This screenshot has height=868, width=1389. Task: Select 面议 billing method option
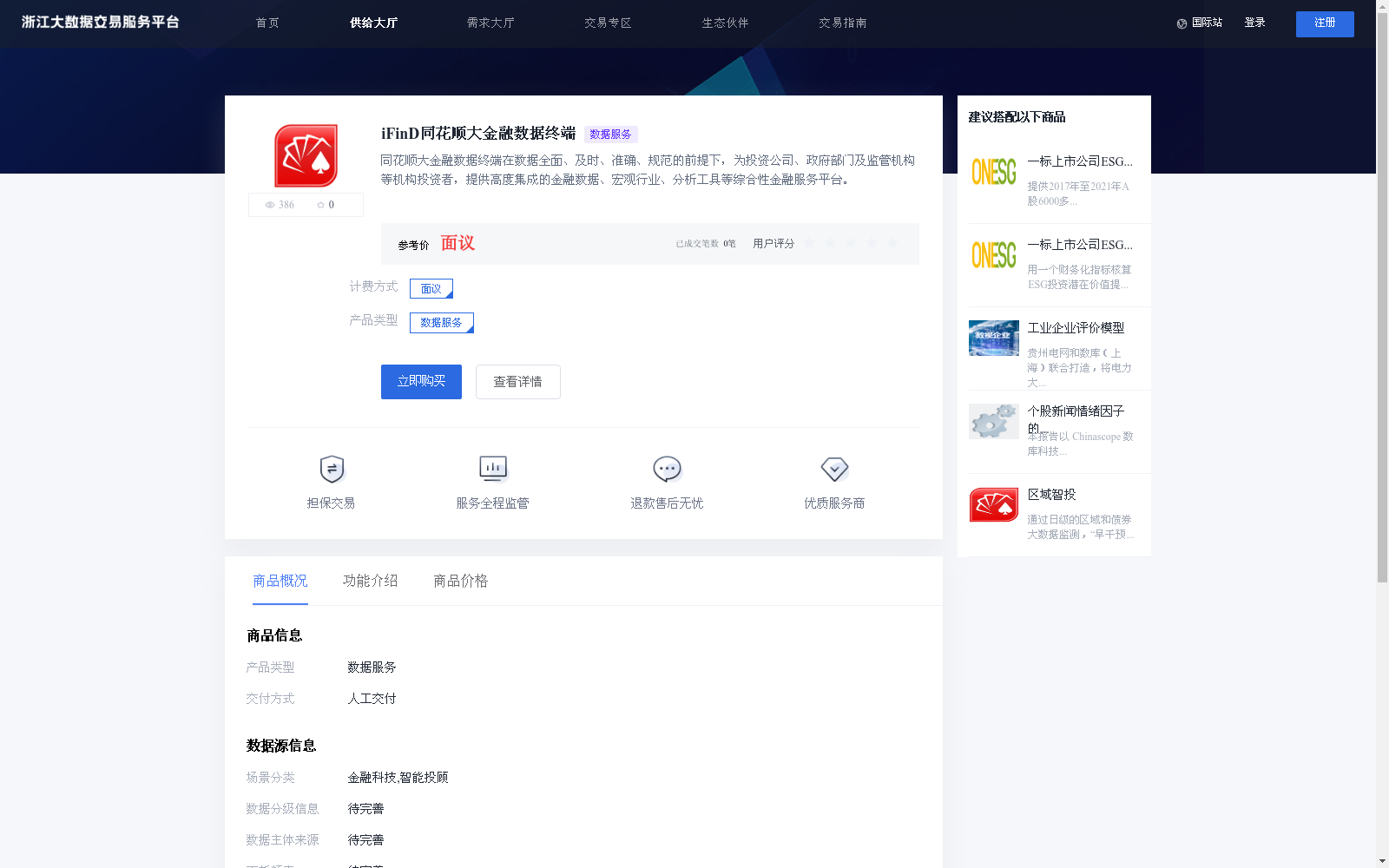[431, 288]
